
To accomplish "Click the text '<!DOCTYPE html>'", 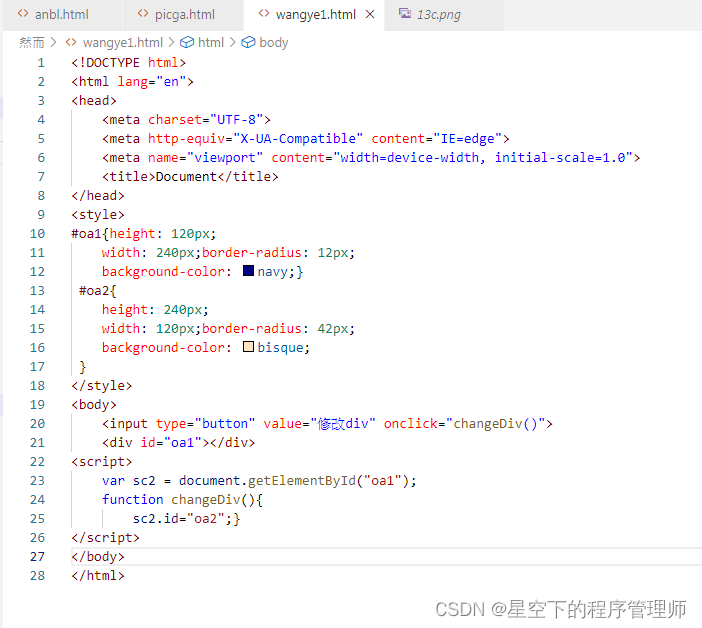I will click(128, 63).
